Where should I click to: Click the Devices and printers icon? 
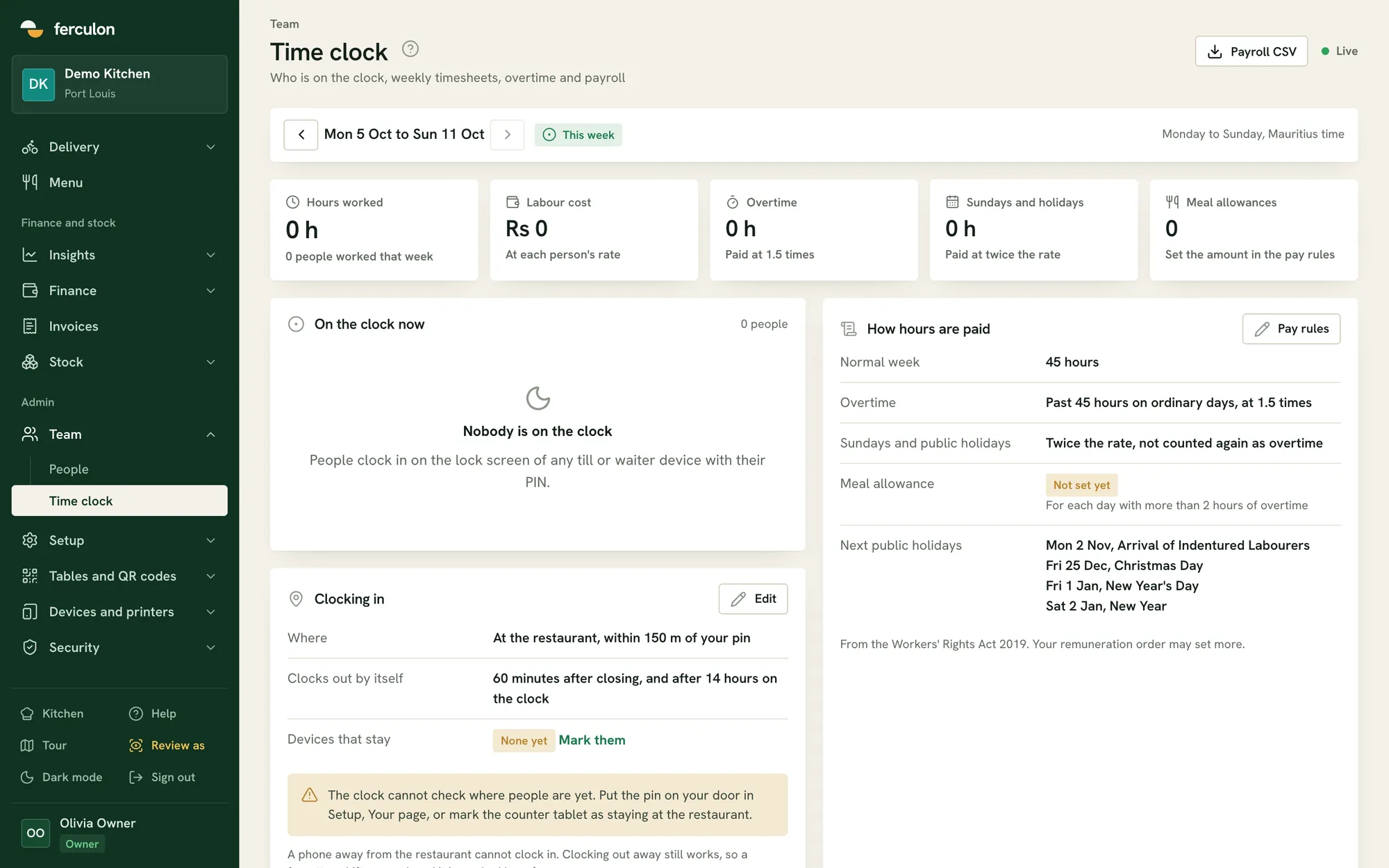[30, 612]
